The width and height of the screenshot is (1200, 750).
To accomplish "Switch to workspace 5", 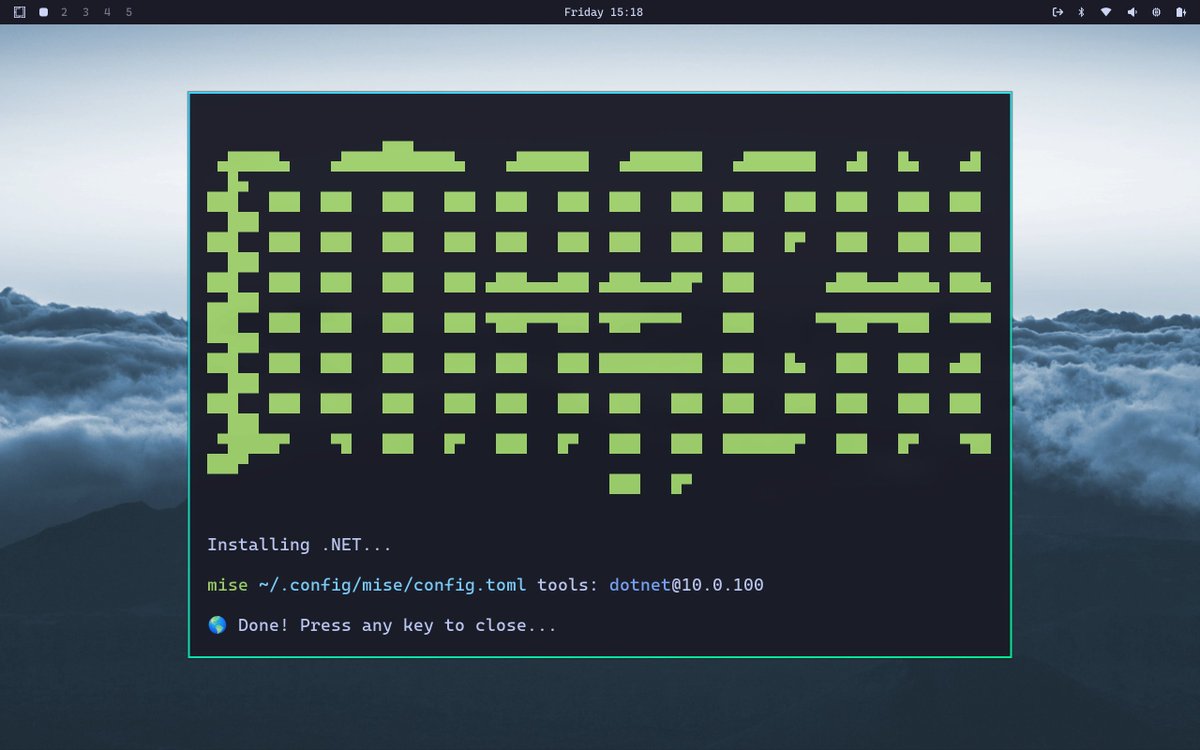I will pyautogui.click(x=129, y=12).
